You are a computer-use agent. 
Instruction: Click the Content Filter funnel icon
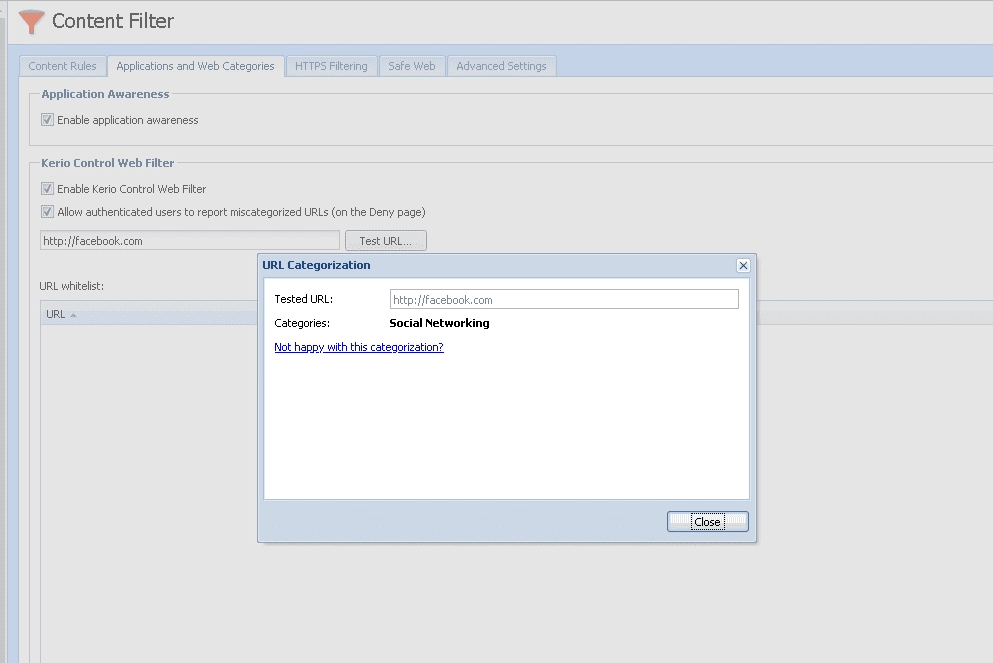click(31, 22)
